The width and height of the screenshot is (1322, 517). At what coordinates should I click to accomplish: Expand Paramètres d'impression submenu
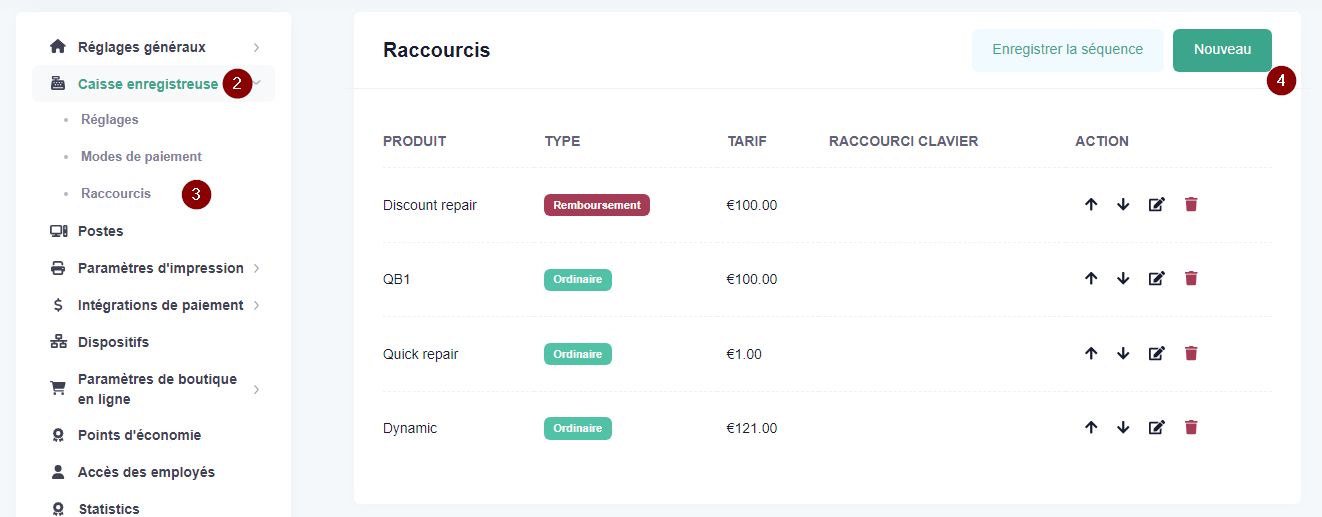click(x=256, y=268)
